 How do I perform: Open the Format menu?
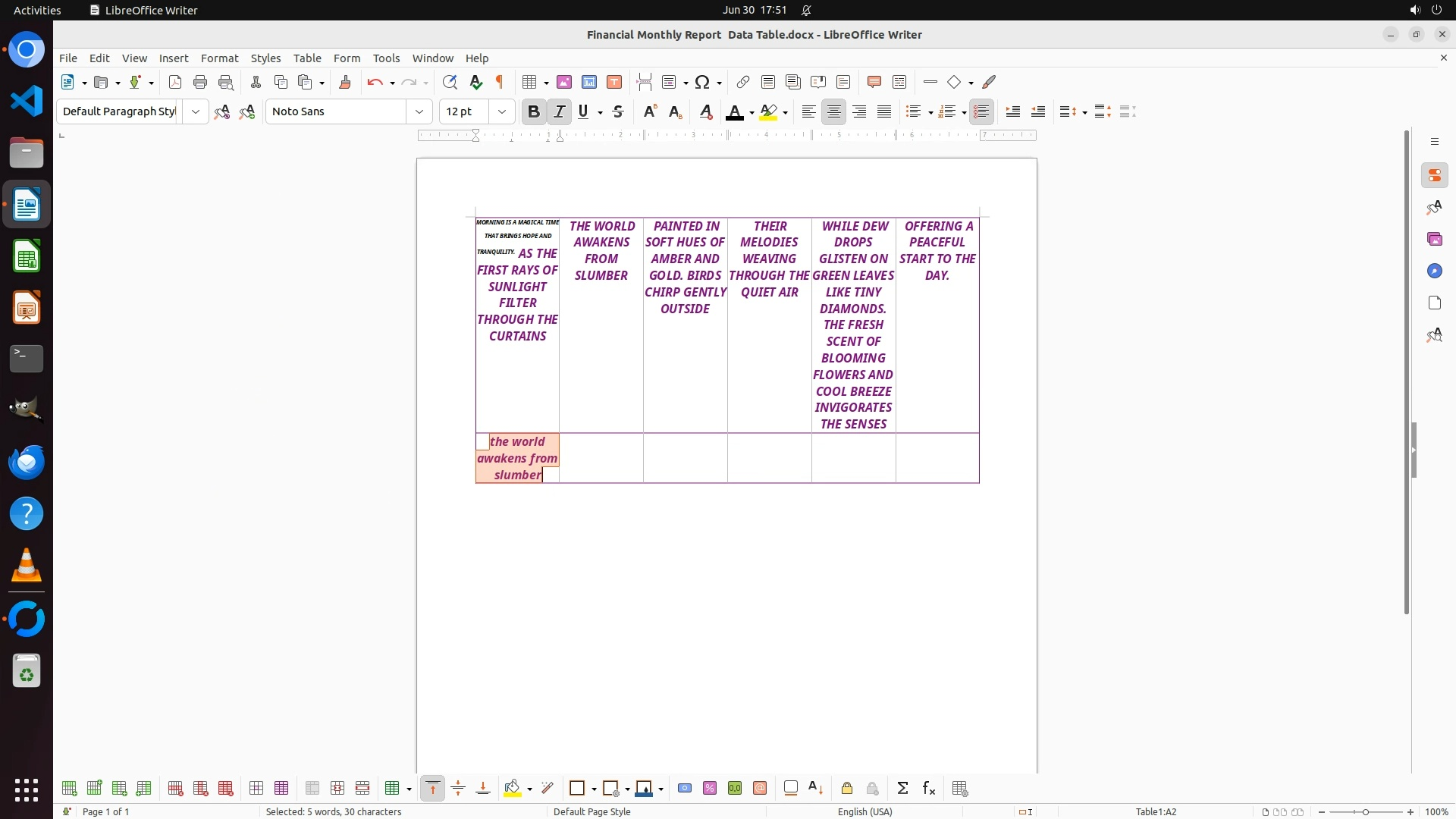[219, 58]
